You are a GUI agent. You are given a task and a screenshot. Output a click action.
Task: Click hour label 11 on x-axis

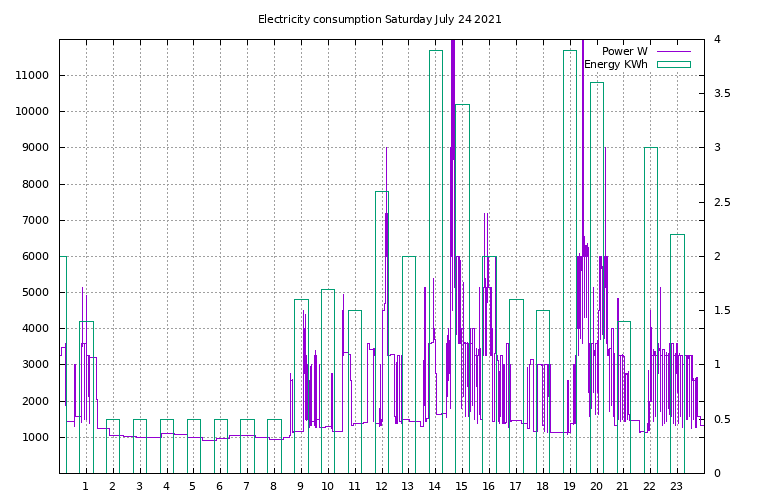(354, 486)
